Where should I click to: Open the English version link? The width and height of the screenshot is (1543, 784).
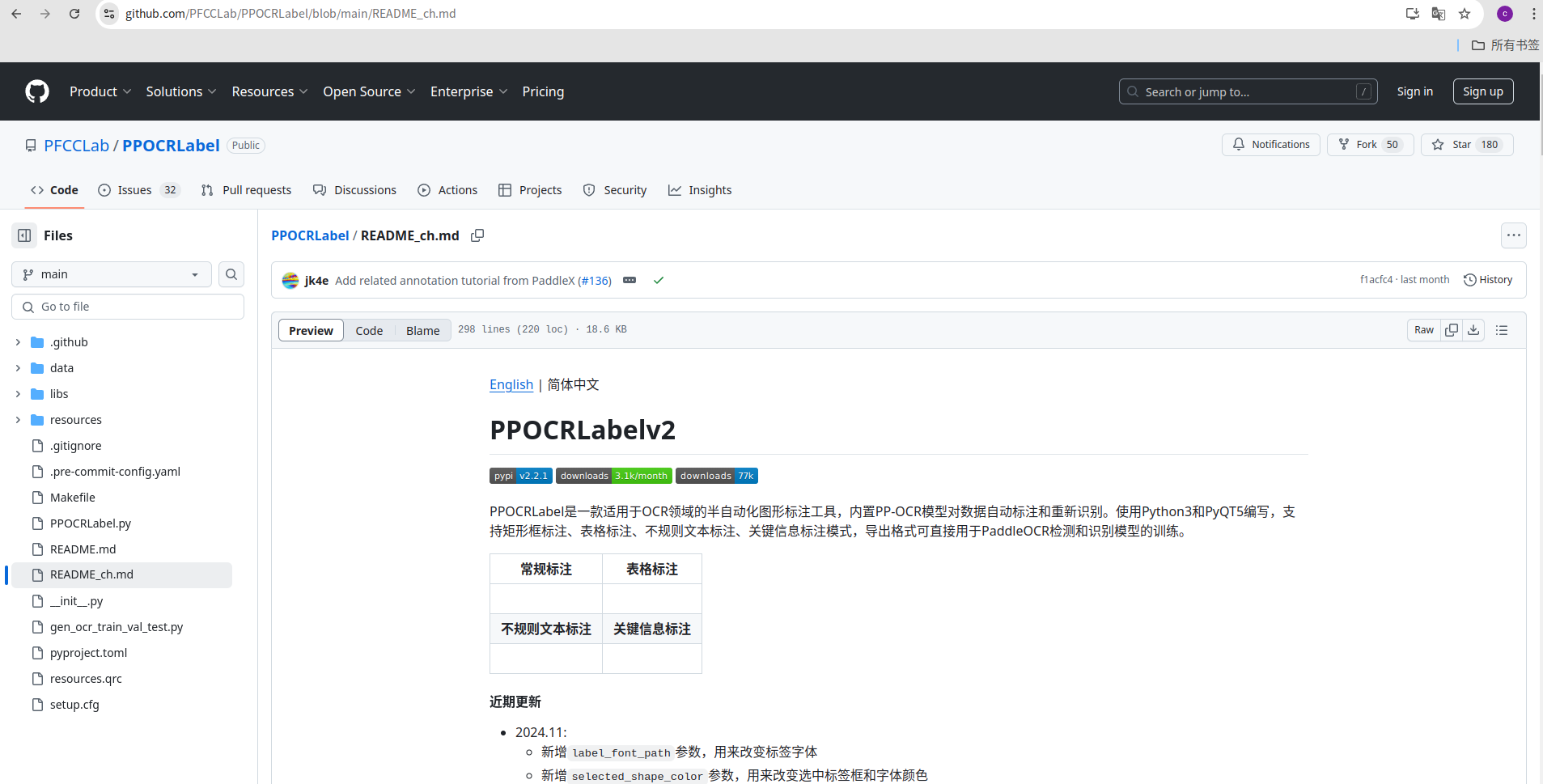(511, 384)
